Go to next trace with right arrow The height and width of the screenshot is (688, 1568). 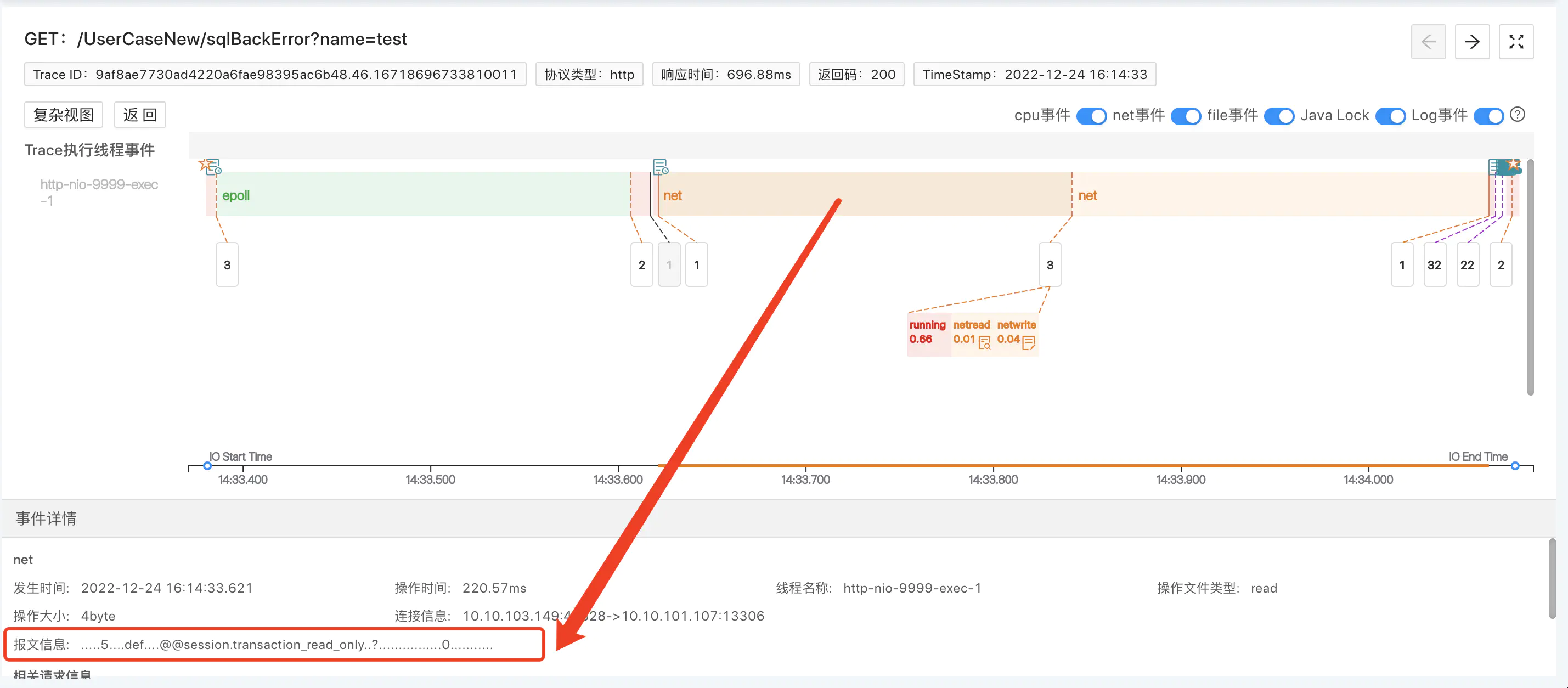1472,42
